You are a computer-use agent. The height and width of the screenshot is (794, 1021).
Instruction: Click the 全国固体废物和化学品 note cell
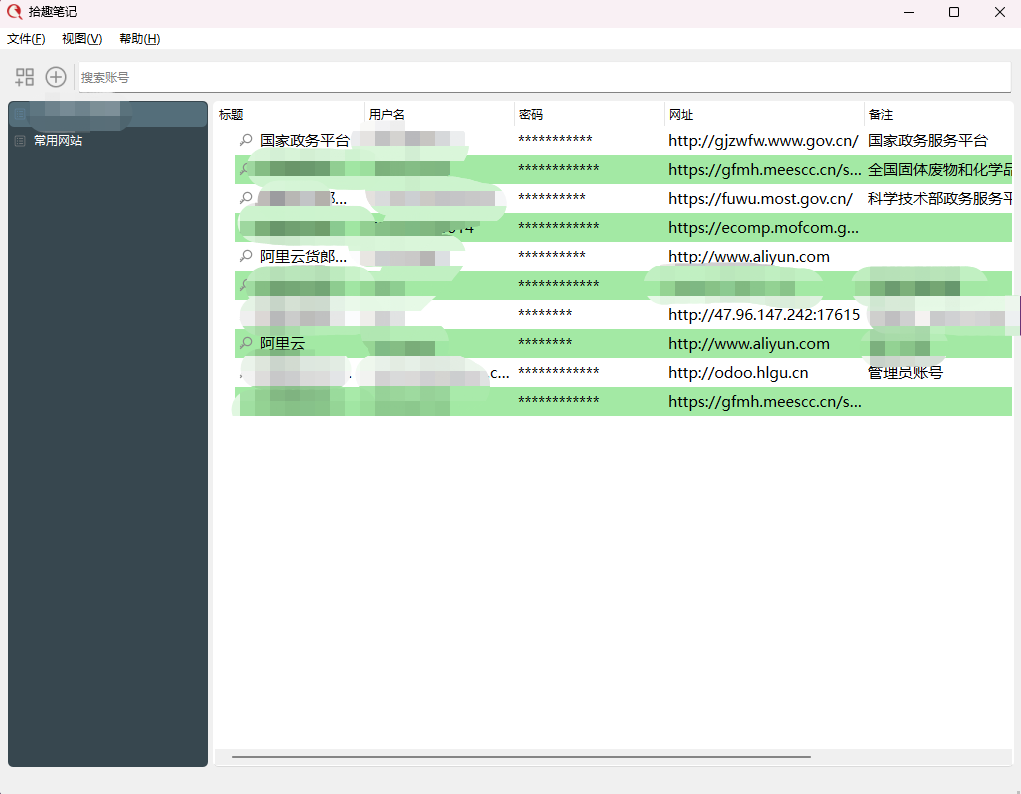940,169
